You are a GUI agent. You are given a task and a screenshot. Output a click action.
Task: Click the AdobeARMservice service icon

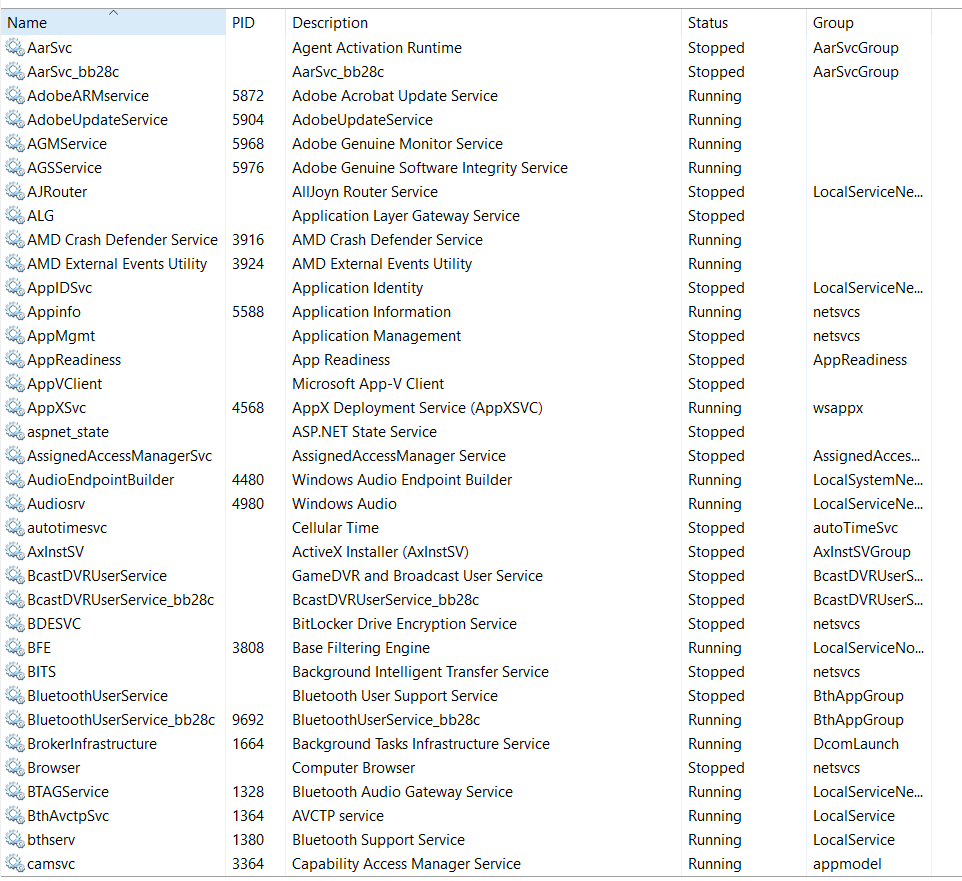click(x=15, y=95)
